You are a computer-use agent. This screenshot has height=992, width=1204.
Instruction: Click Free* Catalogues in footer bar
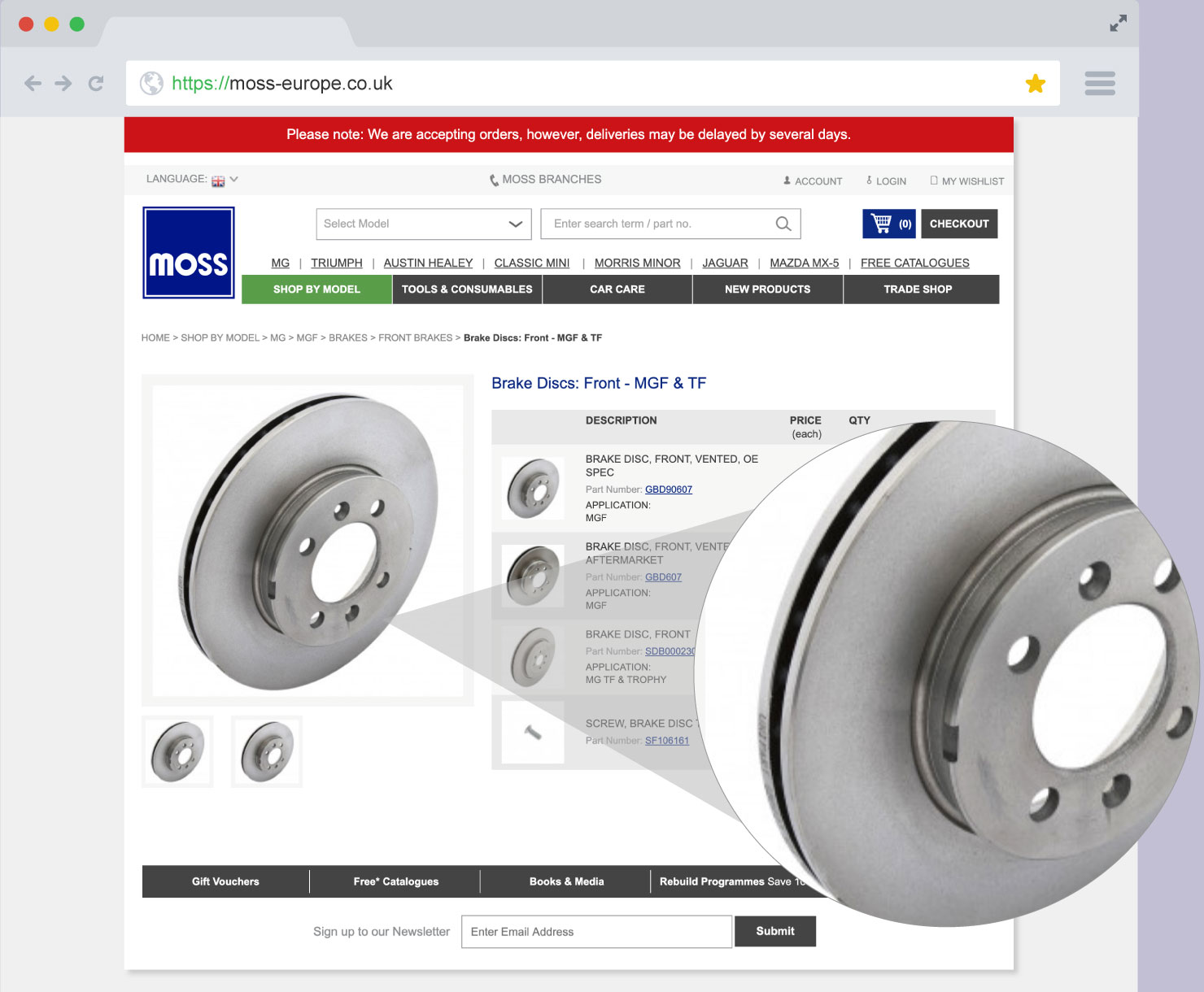coord(396,881)
